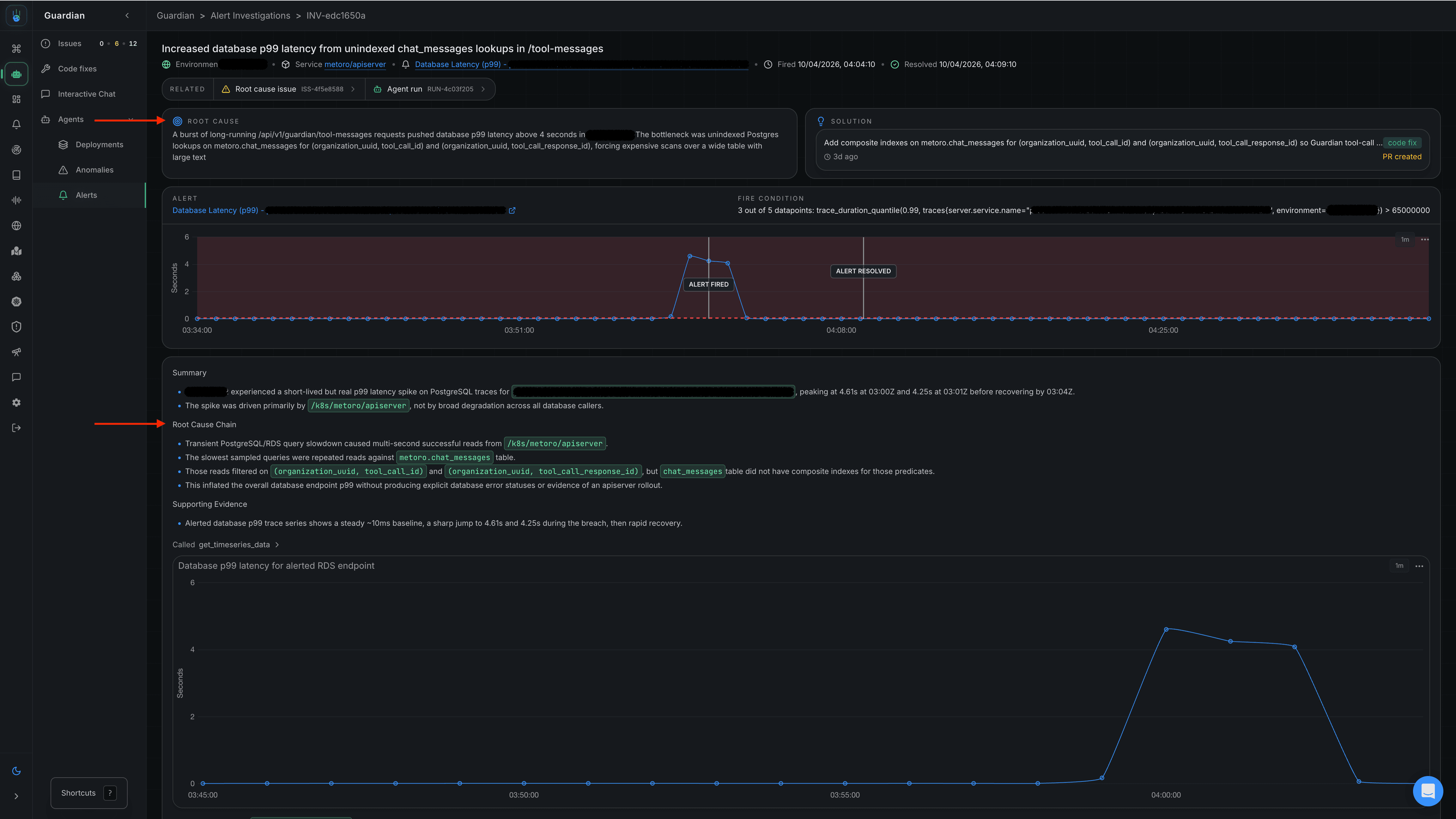
Task: Toggle dark mode with the moon icon
Action: [x=16, y=770]
